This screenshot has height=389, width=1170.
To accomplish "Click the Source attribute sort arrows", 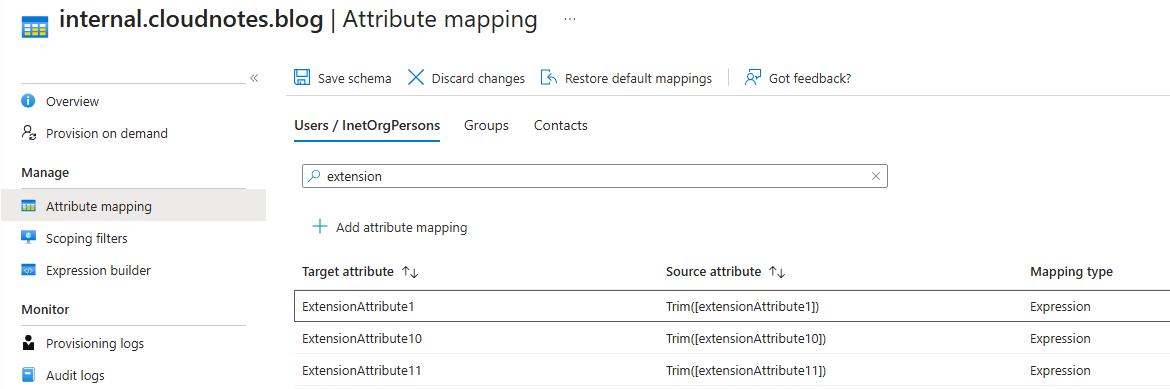I will tap(777, 273).
